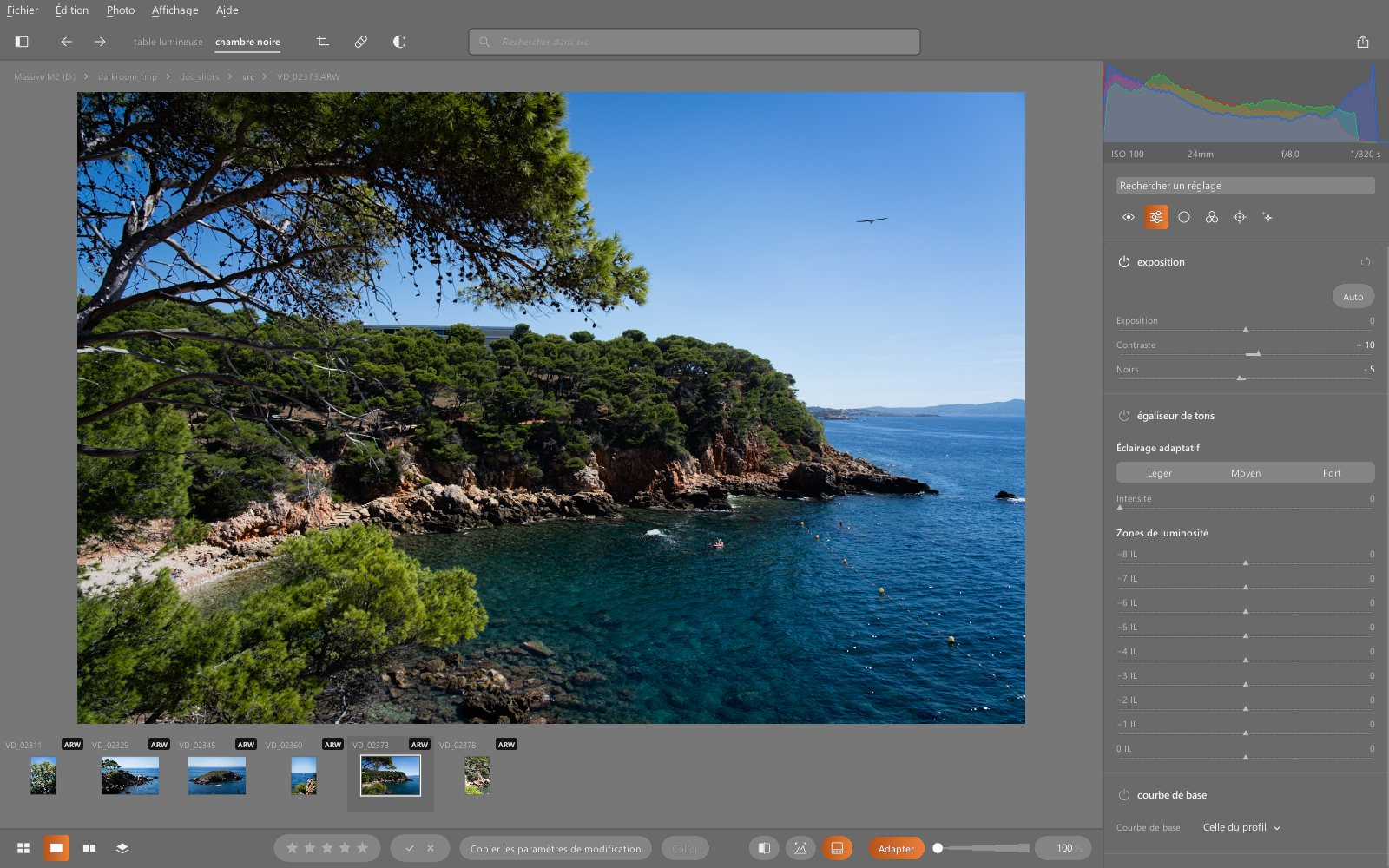The width and height of the screenshot is (1389, 868).
Task: Navigate to darkroom_tmp breadcrumb folder
Action: 128,76
